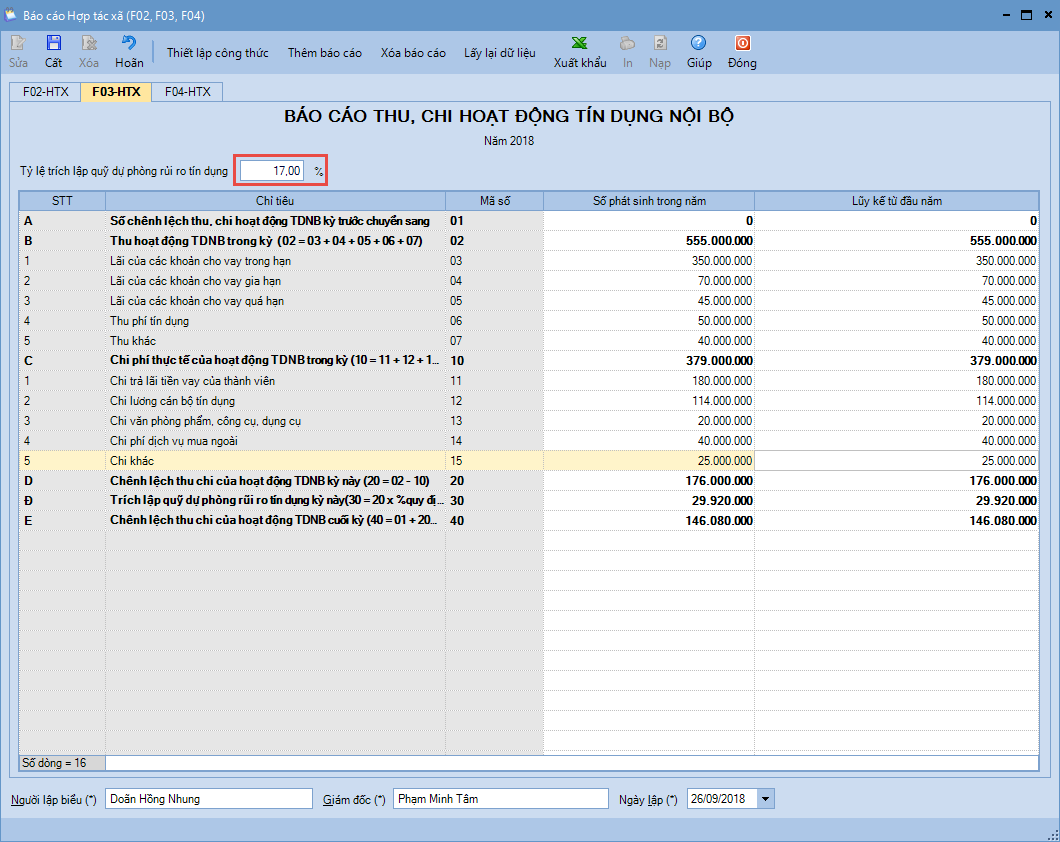
Task: Click the application icon in title bar
Action: tap(10, 15)
